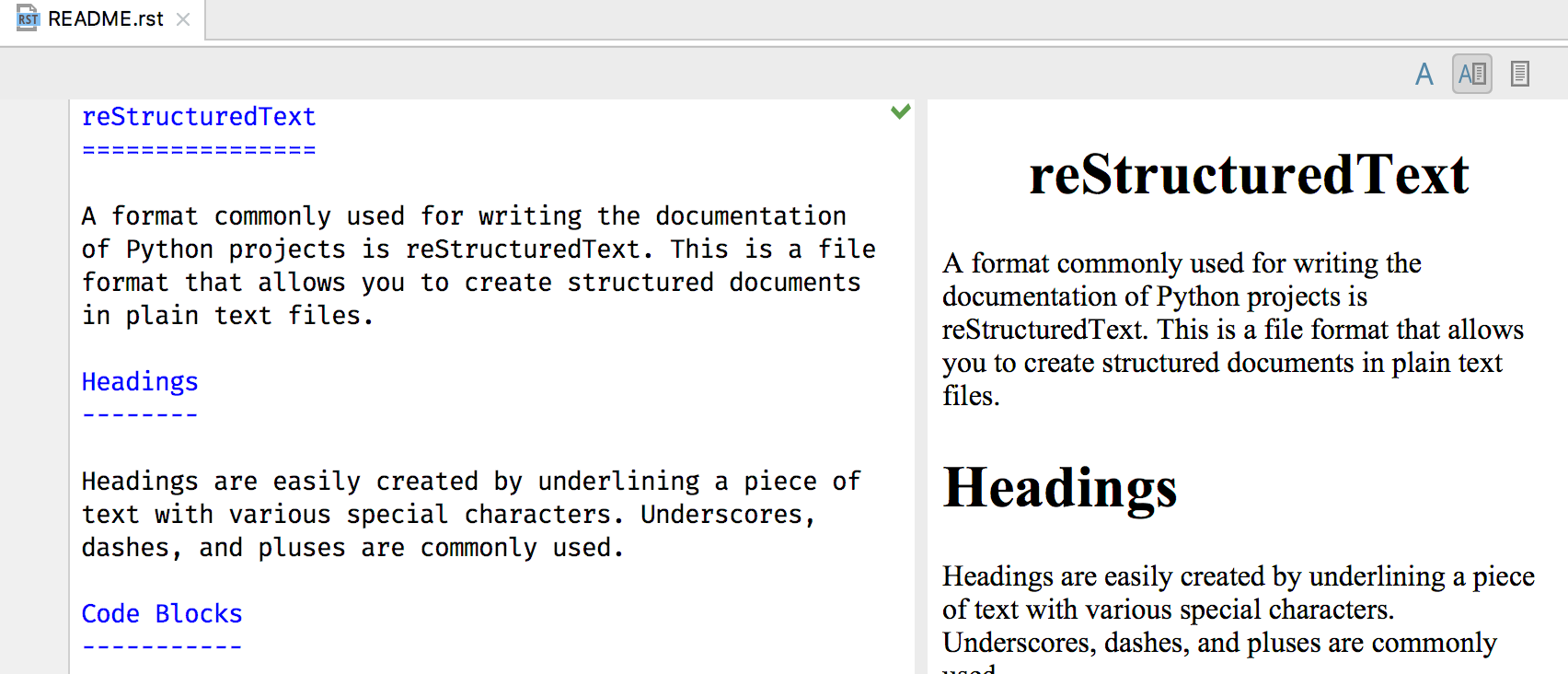Click the green inspection checkmark
Screen dimensions: 1568x674
click(x=901, y=111)
